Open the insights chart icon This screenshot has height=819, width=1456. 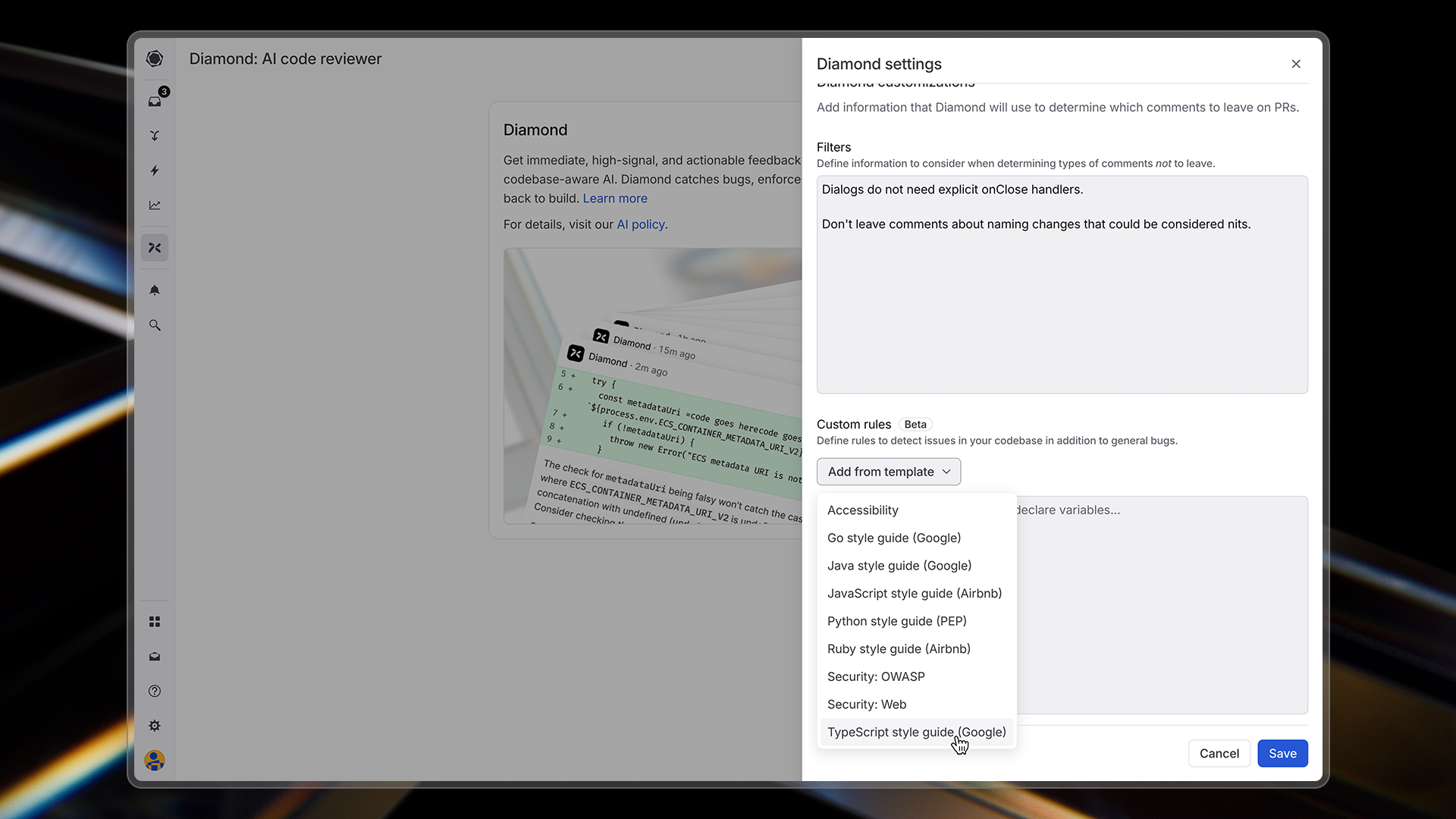click(x=155, y=206)
